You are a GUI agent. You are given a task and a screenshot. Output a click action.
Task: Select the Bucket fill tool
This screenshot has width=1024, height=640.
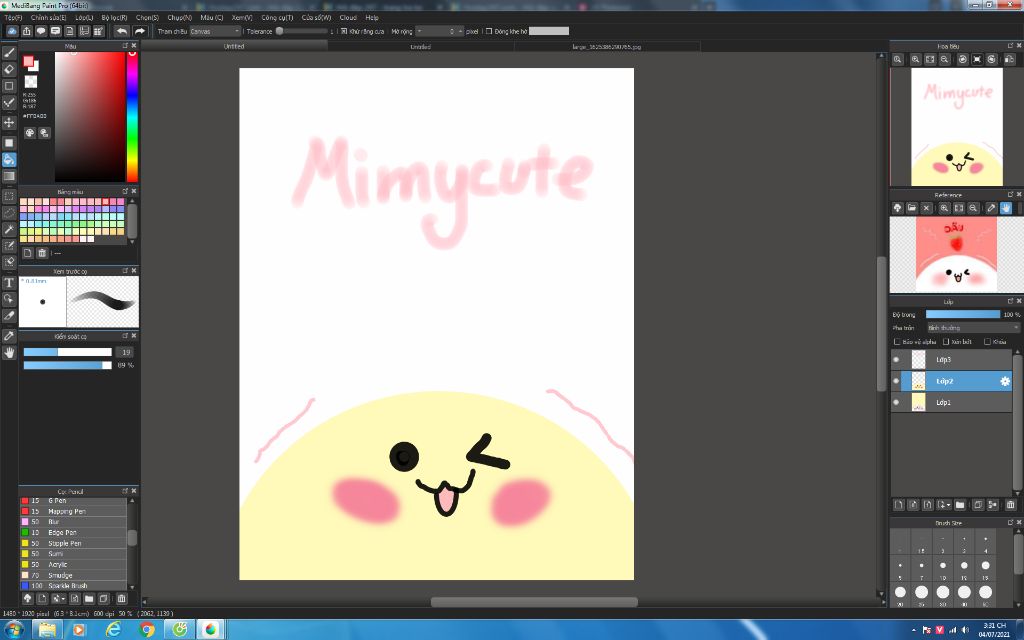point(9,159)
